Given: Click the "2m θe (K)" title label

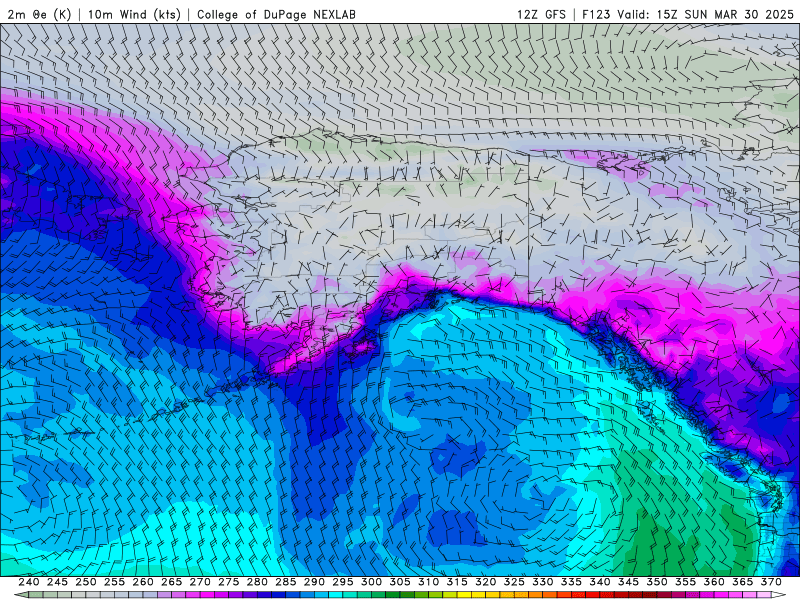Looking at the screenshot, I should coord(39,15).
